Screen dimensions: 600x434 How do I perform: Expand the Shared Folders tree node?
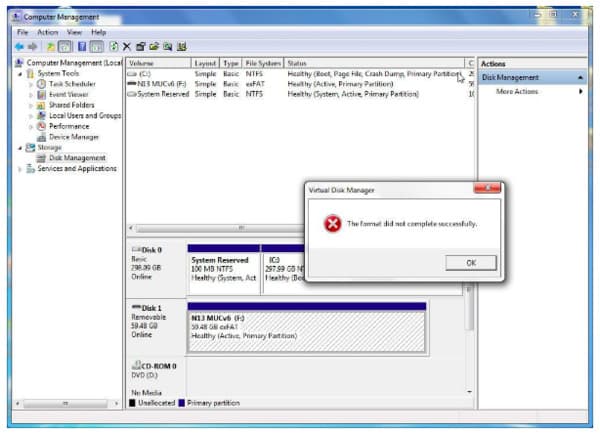(x=31, y=106)
